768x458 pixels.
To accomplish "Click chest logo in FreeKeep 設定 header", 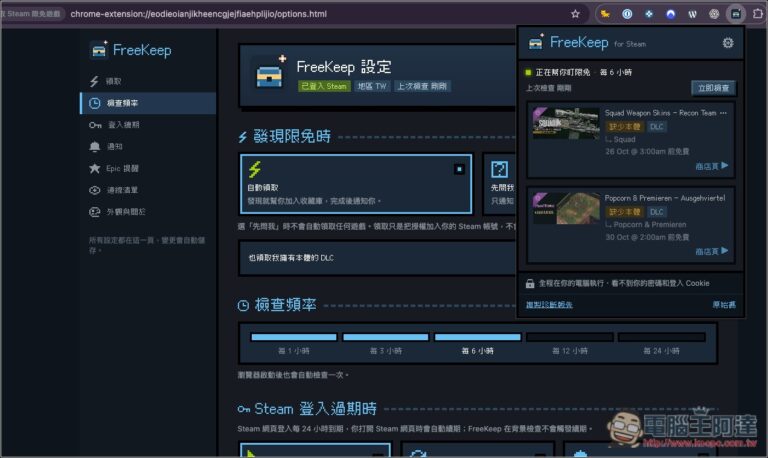I will 271,72.
